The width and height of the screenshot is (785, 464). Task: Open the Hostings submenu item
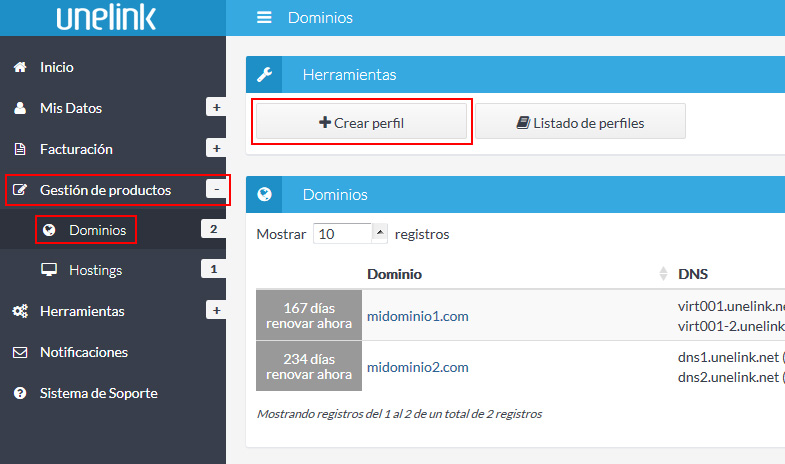(x=95, y=270)
